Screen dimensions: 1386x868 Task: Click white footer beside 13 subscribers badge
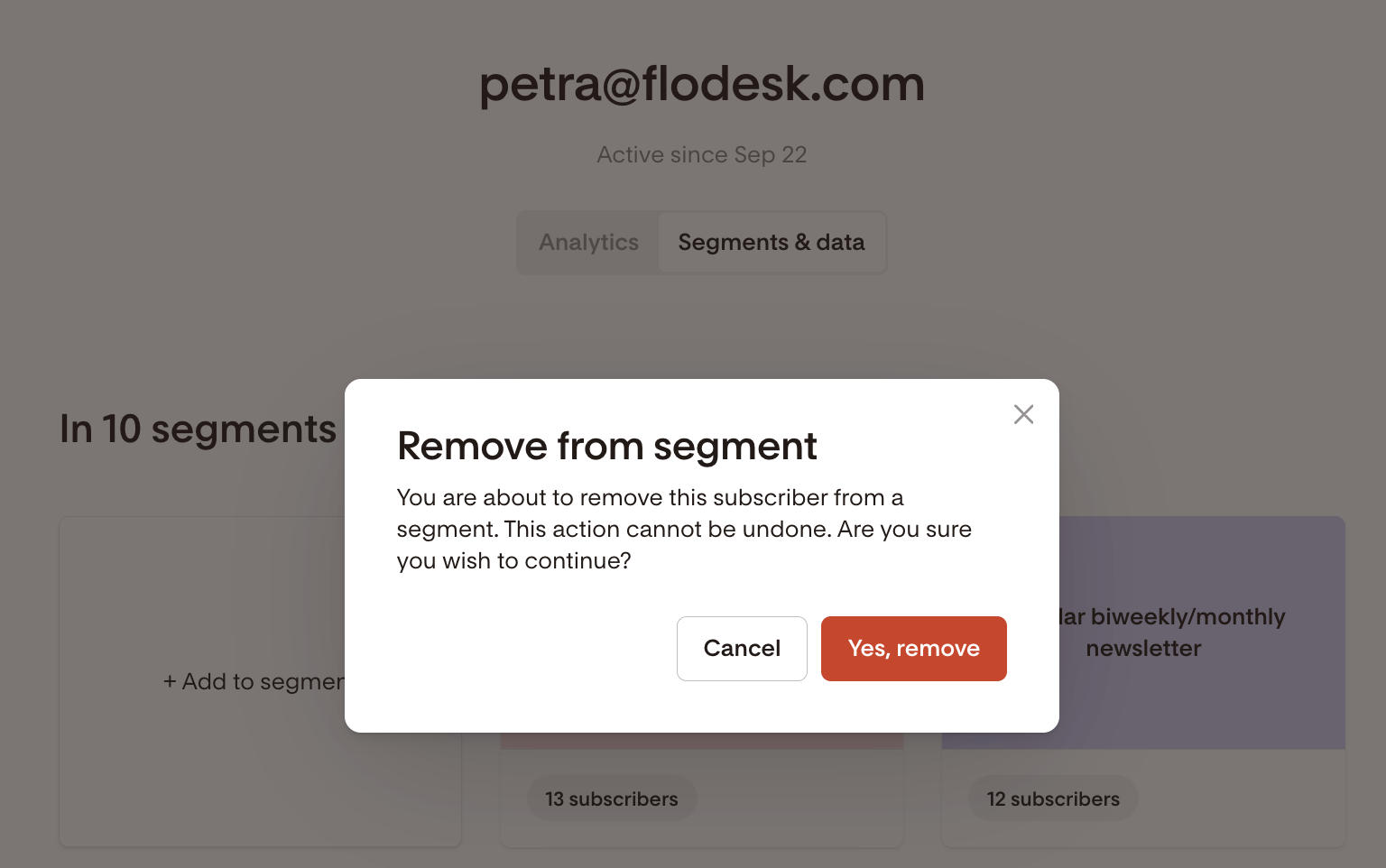[799, 799]
